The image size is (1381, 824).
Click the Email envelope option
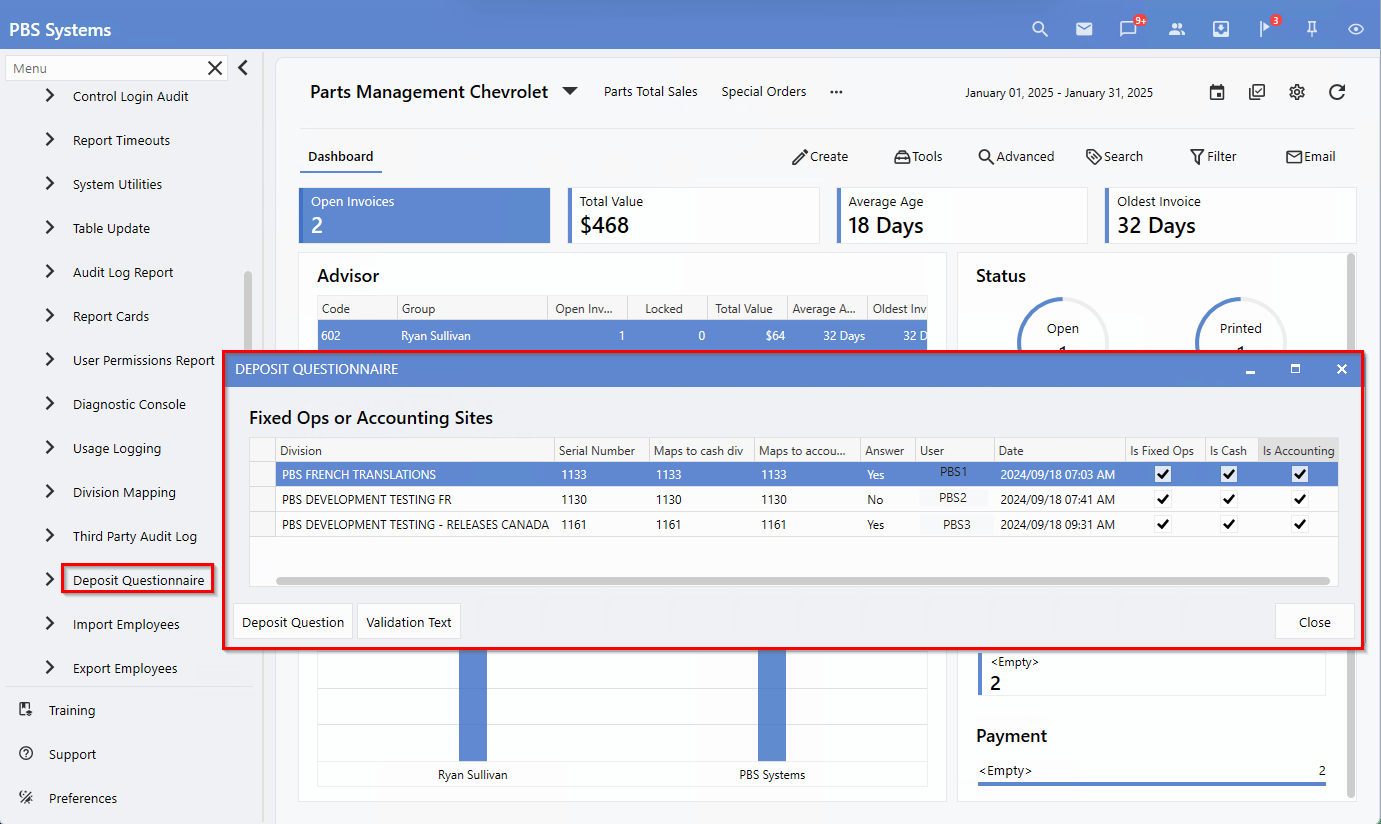(1310, 156)
